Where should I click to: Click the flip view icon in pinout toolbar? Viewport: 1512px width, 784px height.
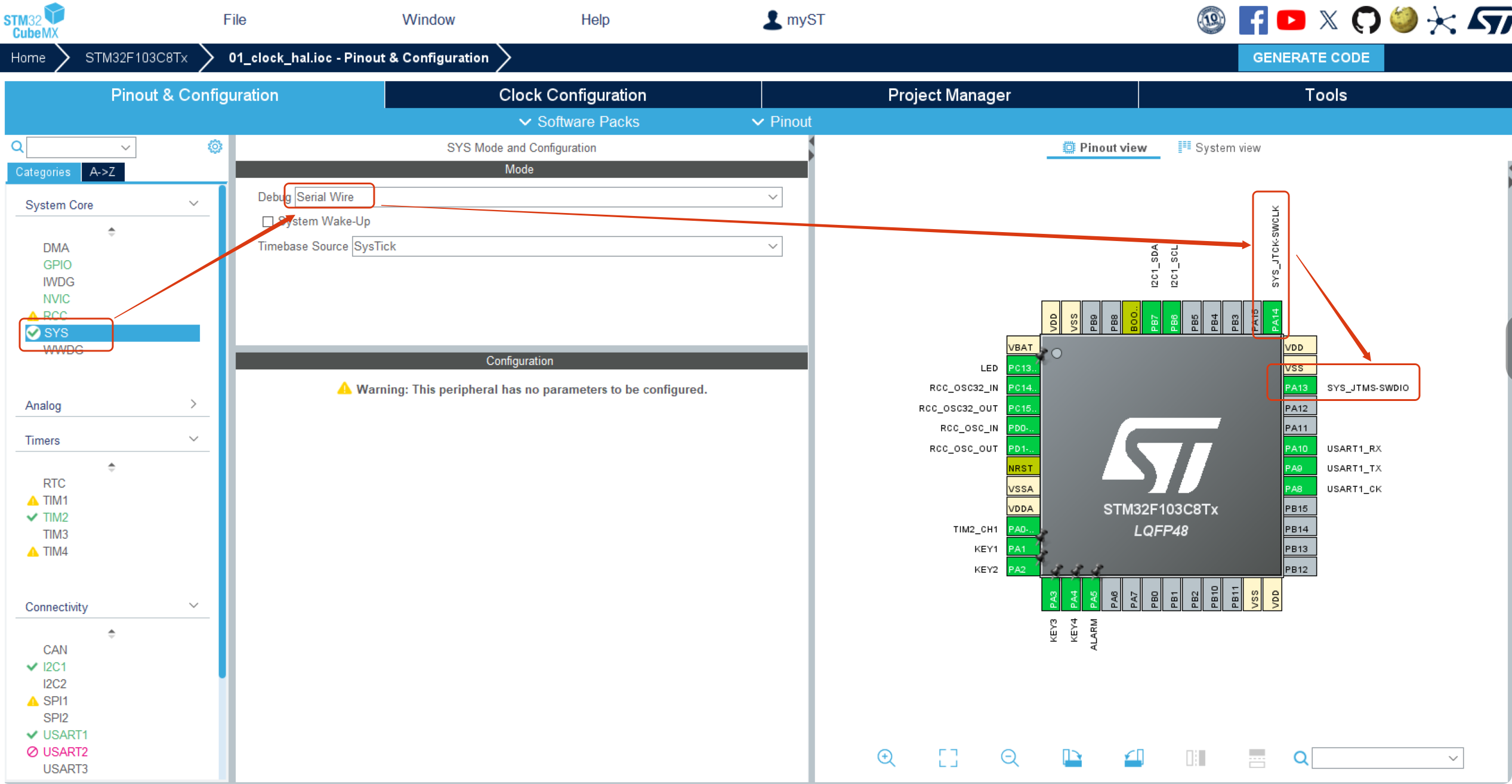(1196, 758)
